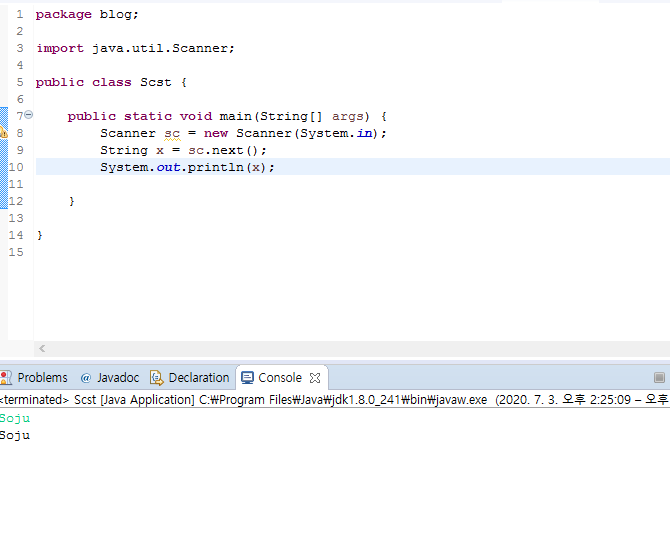This screenshot has height=556, width=670.
Task: Click the gray icon at console toolbar right
Action: [659, 378]
